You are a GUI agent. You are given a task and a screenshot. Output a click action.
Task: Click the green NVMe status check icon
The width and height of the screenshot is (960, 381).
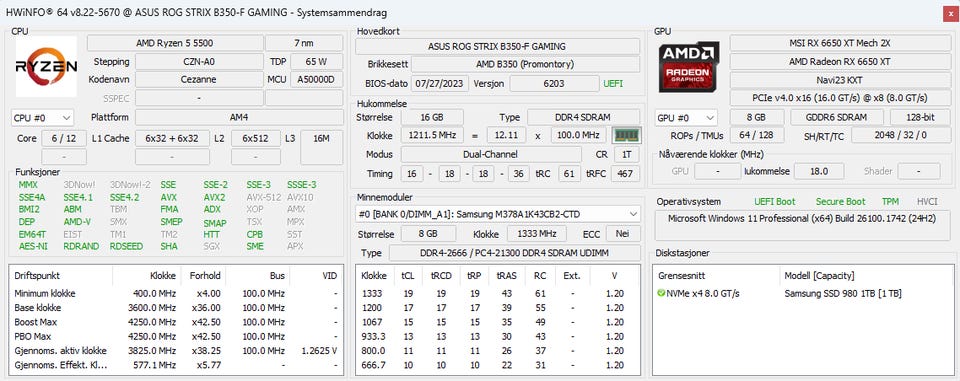(x=661, y=293)
